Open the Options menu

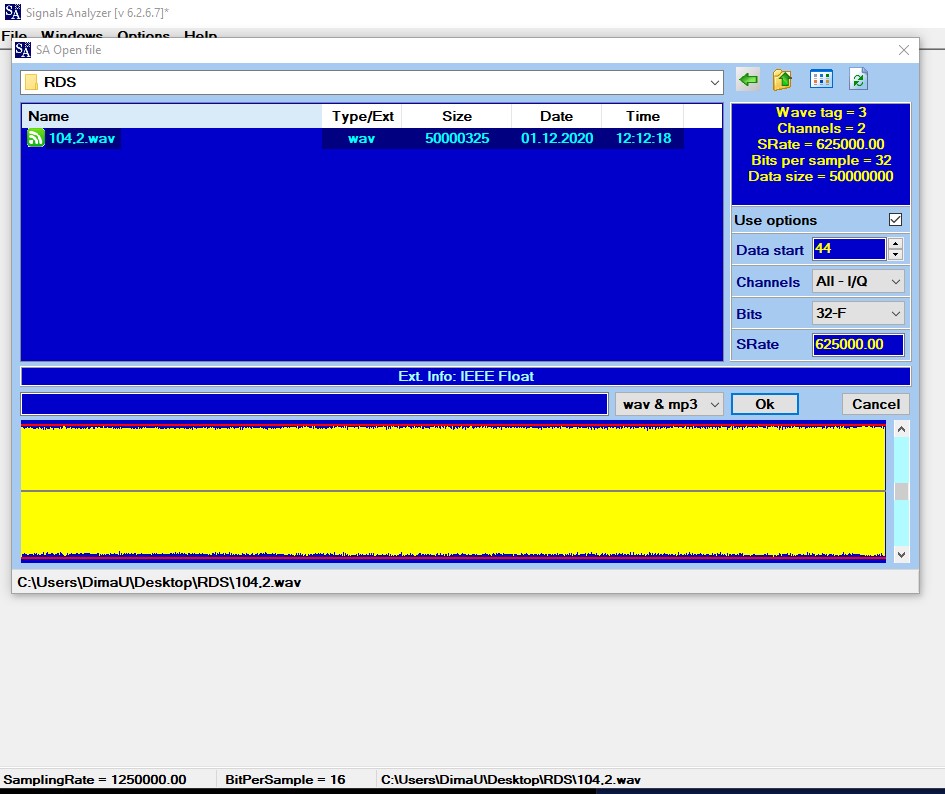[x=143, y=35]
